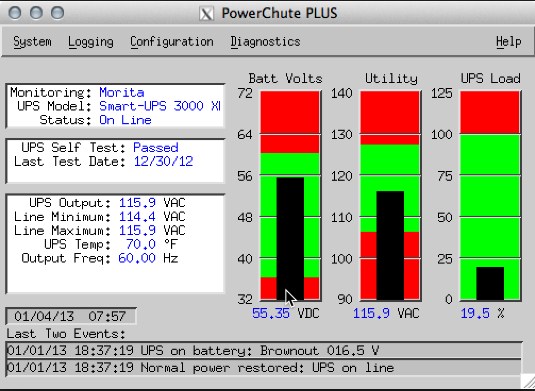
Task: Click the On Line status value
Action: click(x=125, y=120)
